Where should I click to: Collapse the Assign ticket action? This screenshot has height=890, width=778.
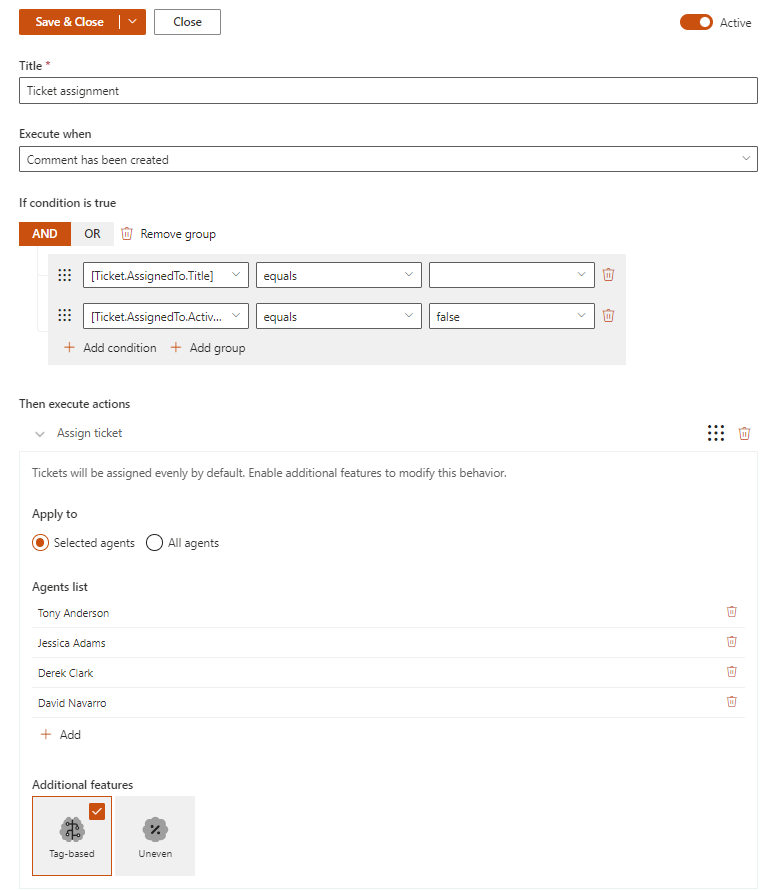(x=40, y=434)
